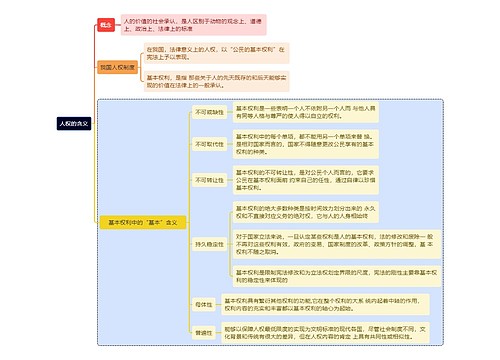Select the note starting 基本权利是限制宪法修改
500x360 pixels.
coord(337,276)
